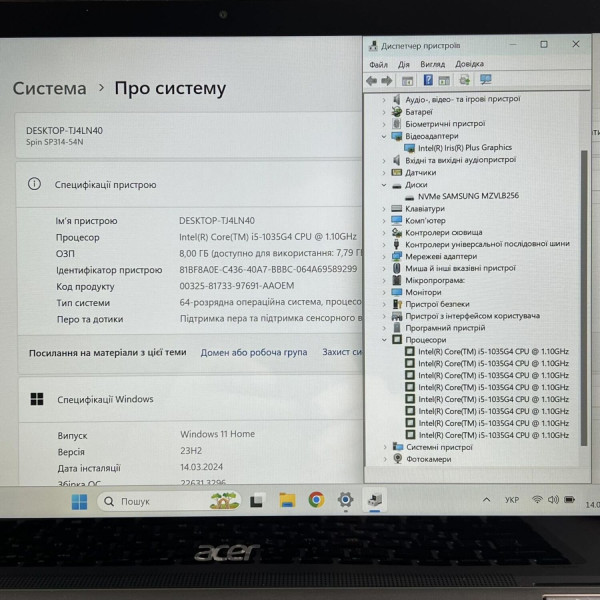Click the update driver toolbar icon

pos(465,80)
